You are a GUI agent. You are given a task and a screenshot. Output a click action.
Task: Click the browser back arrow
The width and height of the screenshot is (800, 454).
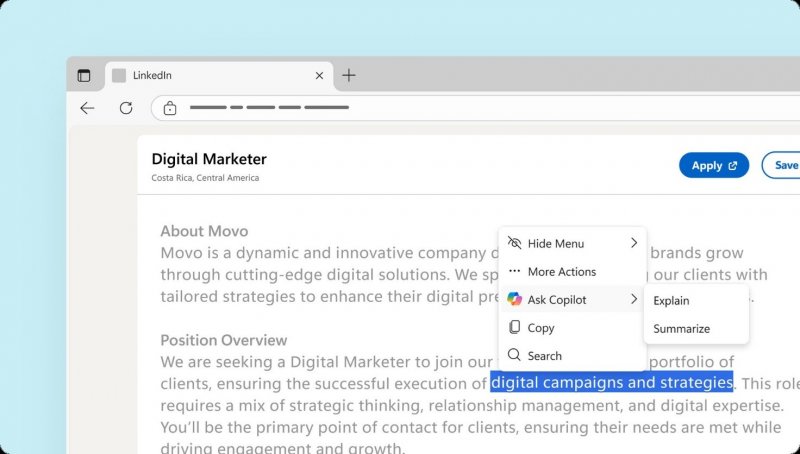tap(87, 108)
